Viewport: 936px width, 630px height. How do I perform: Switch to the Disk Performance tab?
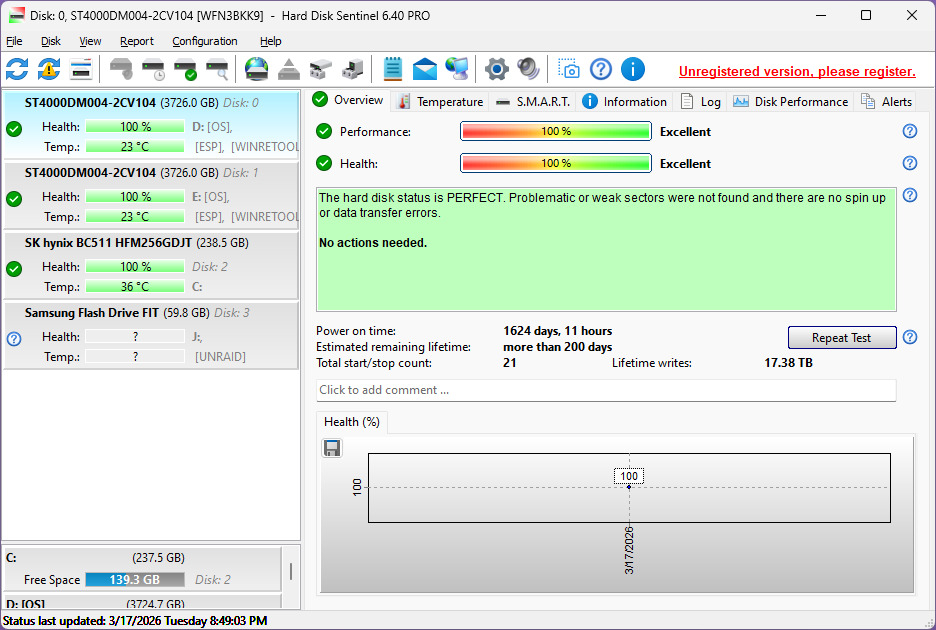tap(790, 102)
